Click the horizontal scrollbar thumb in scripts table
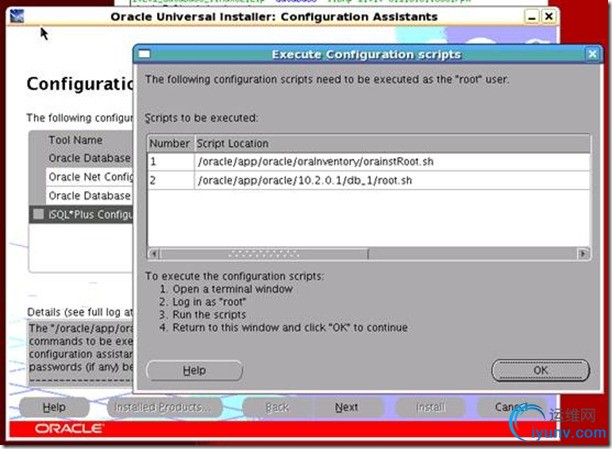 264,254
